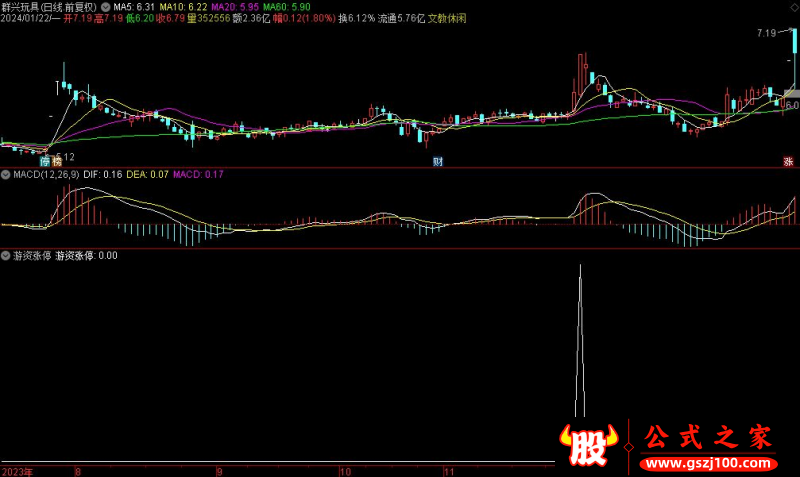Click the 财 financial report marker

point(437,161)
